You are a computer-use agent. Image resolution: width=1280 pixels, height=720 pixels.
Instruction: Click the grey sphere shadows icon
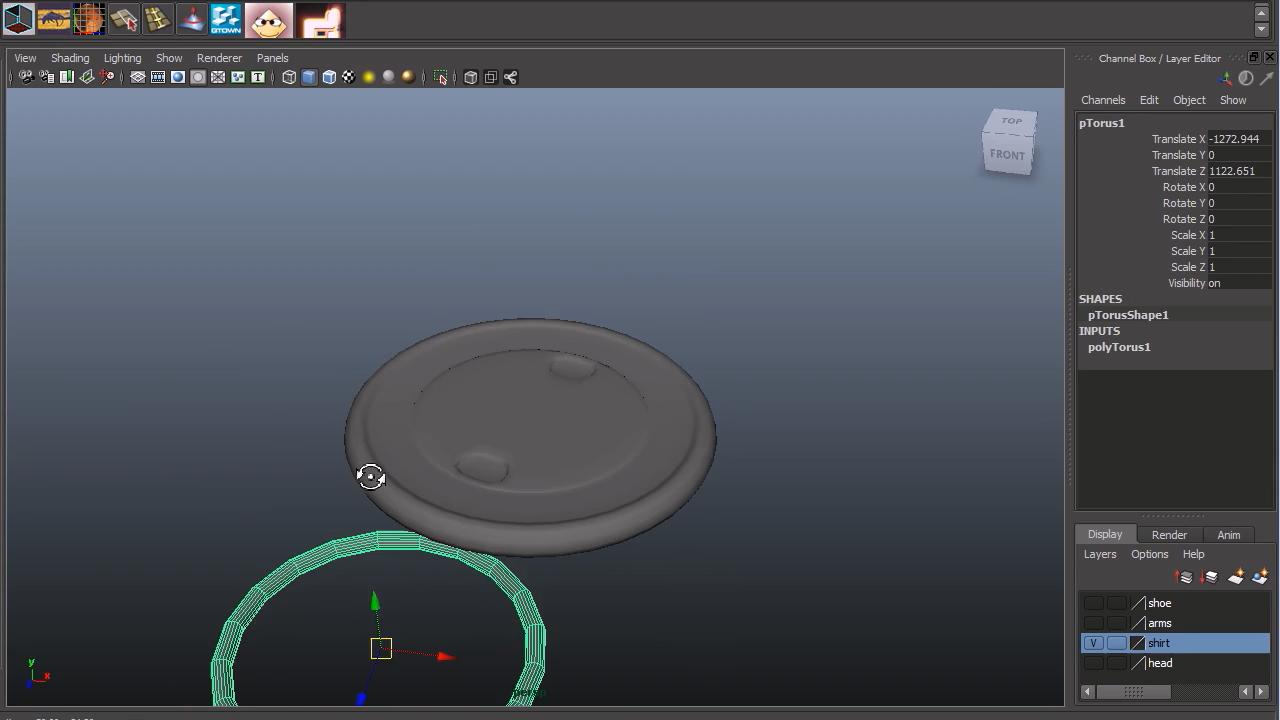click(389, 77)
